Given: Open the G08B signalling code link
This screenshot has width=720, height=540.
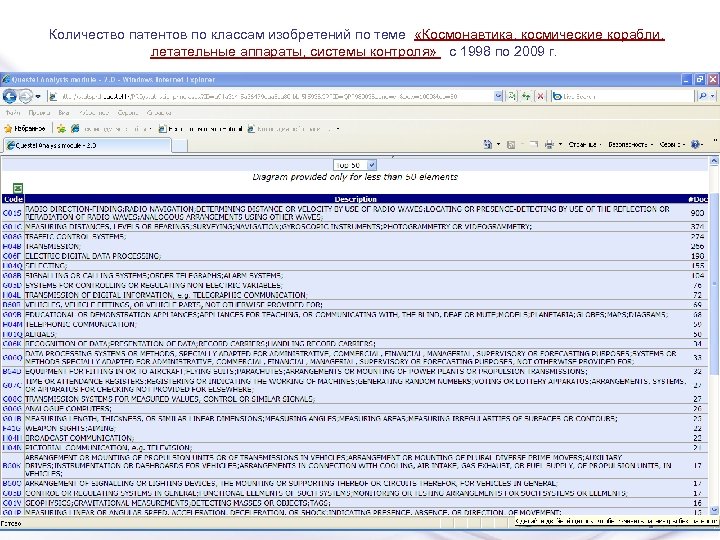Looking at the screenshot, I should pyautogui.click(x=12, y=276).
